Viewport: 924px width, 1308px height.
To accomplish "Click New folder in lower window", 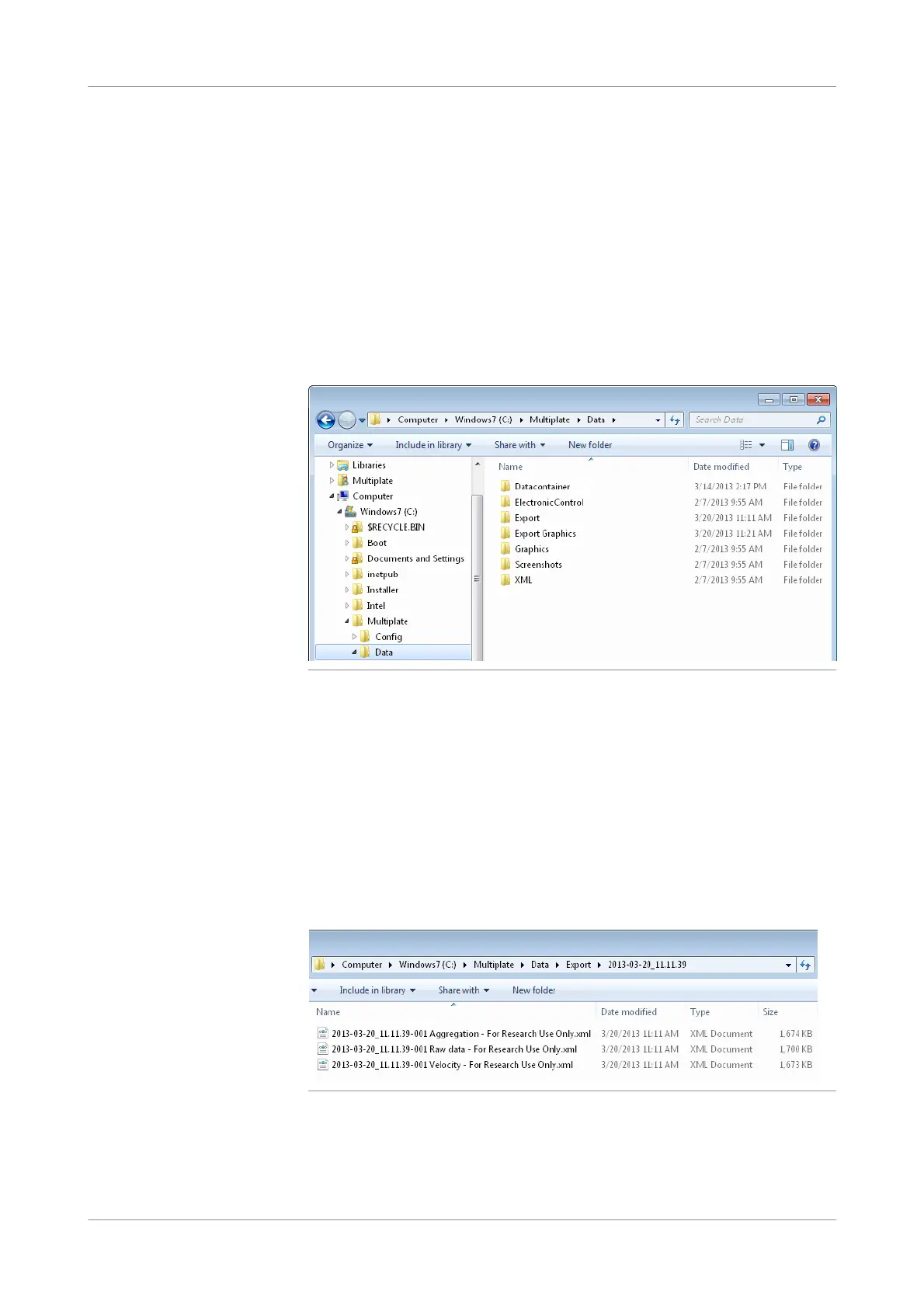I will tap(534, 990).
